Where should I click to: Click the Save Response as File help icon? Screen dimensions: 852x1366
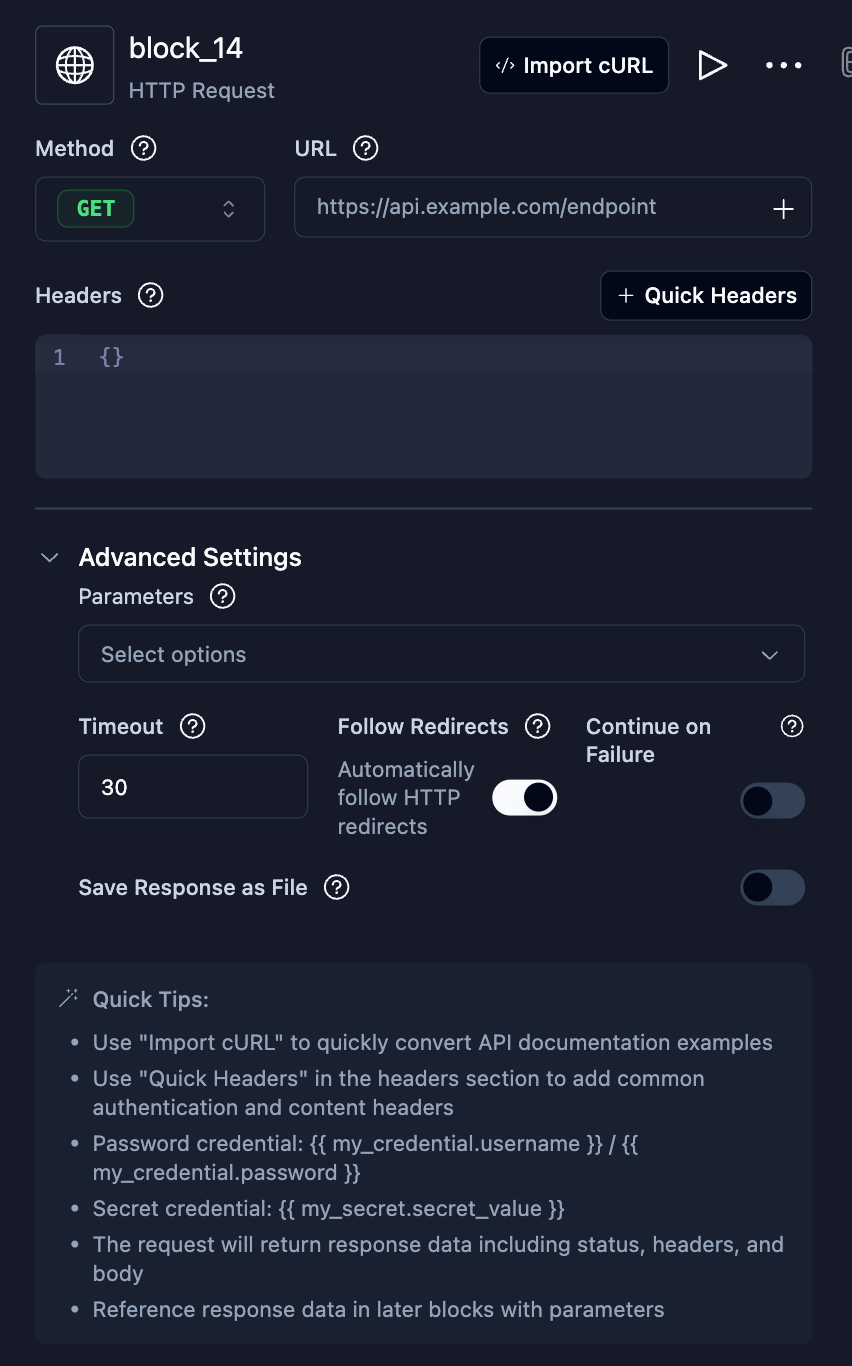tap(337, 888)
